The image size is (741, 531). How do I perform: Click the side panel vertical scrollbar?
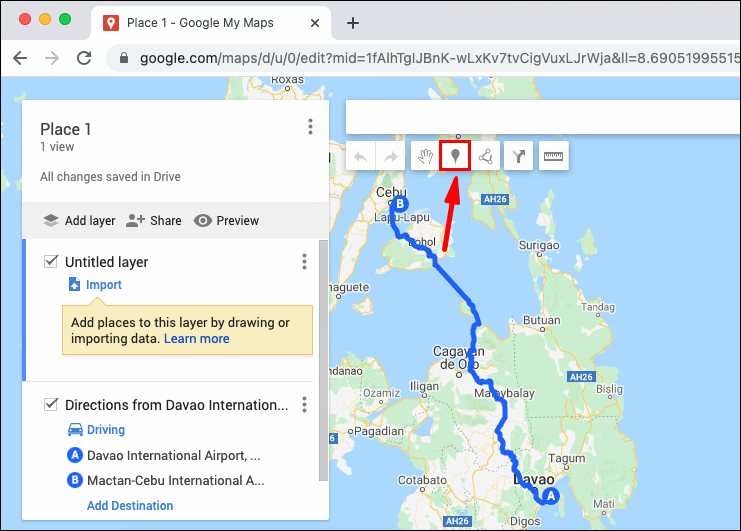click(x=323, y=360)
